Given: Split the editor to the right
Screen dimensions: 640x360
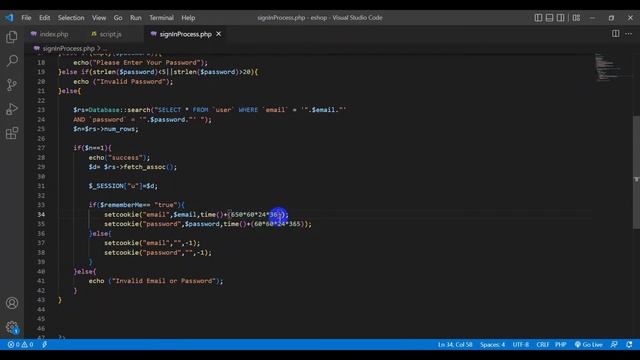Looking at the screenshot, I should click(616, 33).
